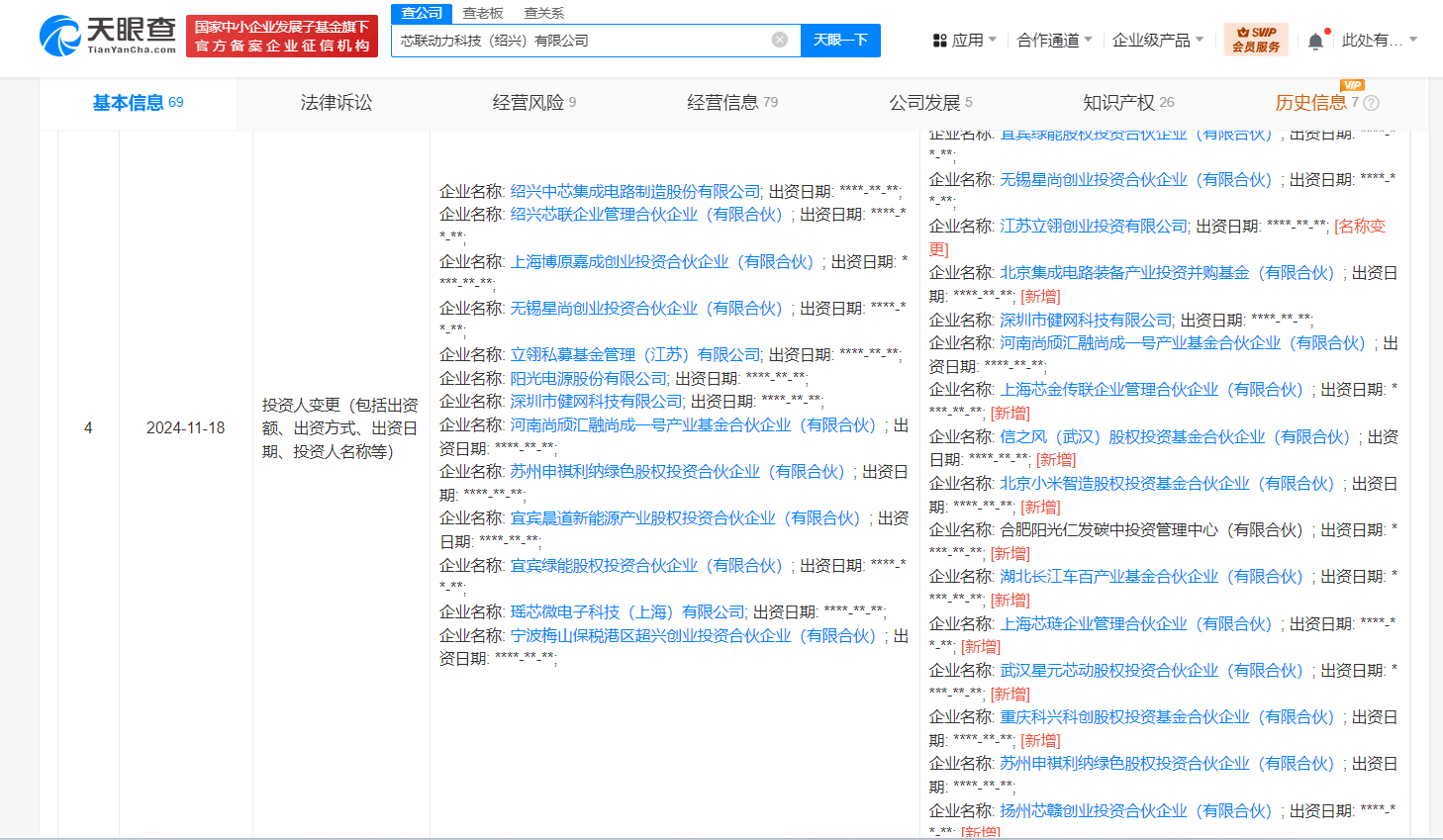Open 信之风（武汉）股权投资基金 link

pos(1180,437)
